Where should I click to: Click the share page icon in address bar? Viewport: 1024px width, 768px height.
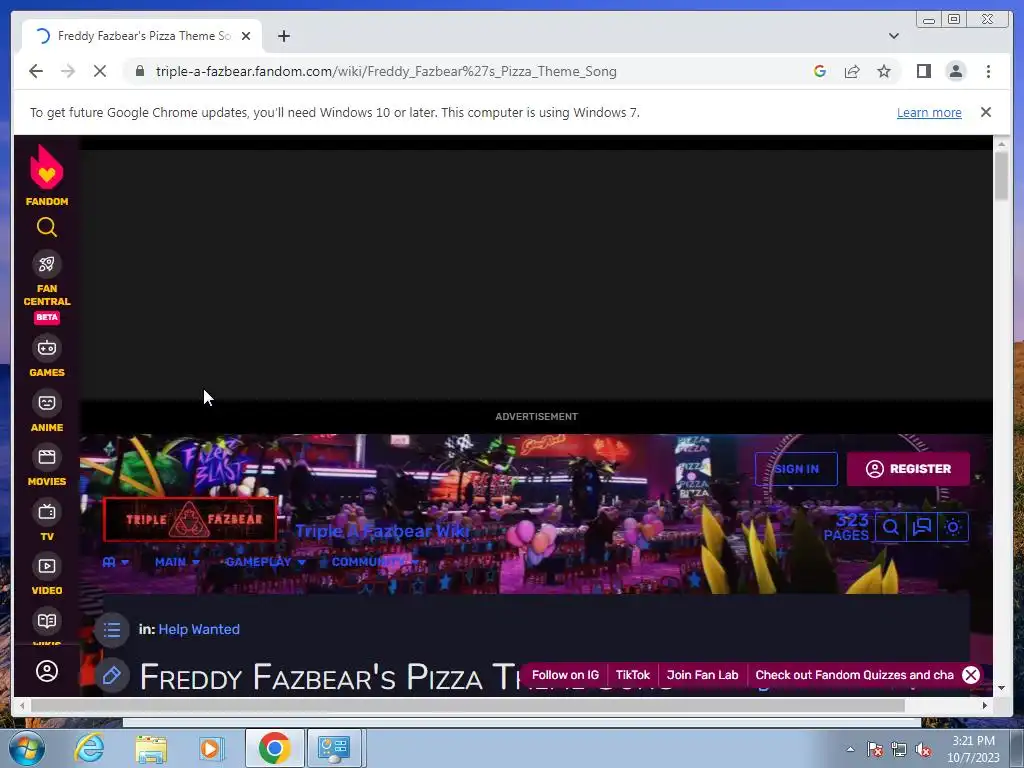pos(852,71)
